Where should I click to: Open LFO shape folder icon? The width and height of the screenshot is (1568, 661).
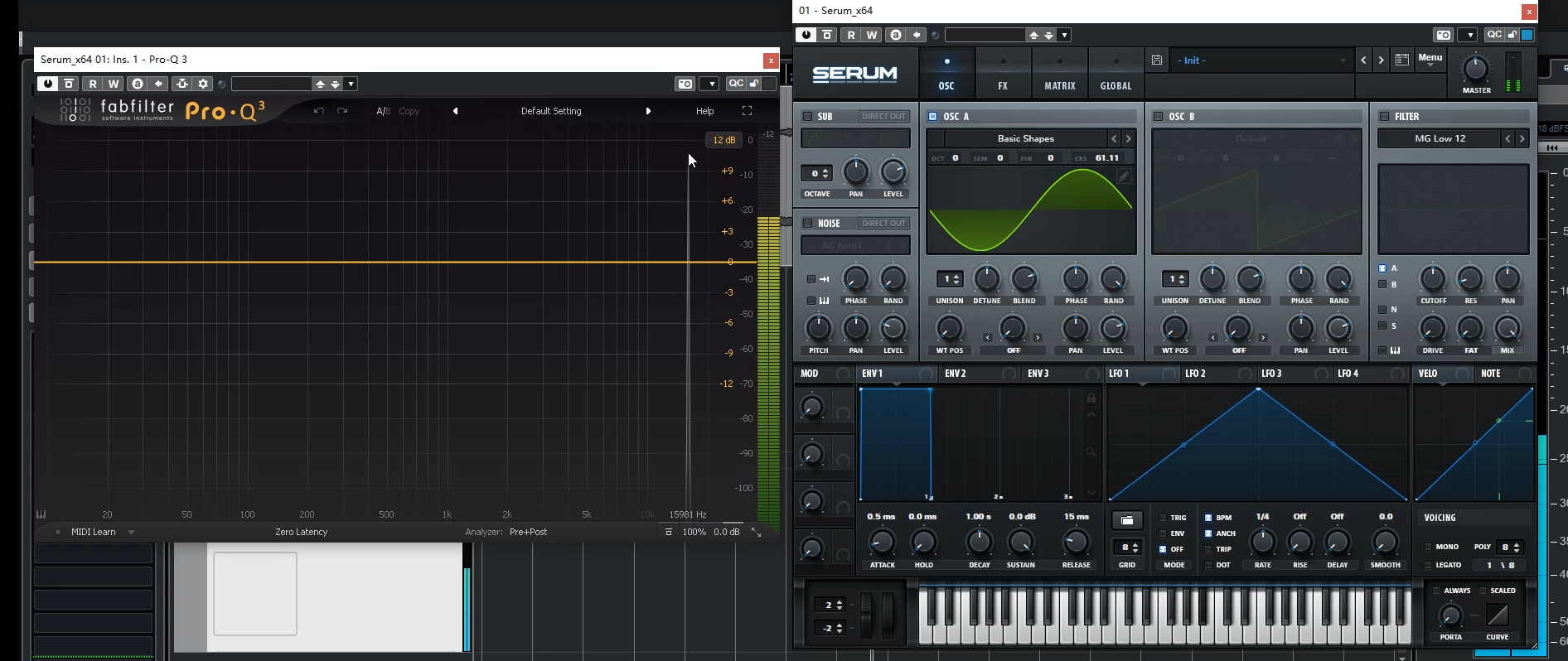pyautogui.click(x=1127, y=520)
